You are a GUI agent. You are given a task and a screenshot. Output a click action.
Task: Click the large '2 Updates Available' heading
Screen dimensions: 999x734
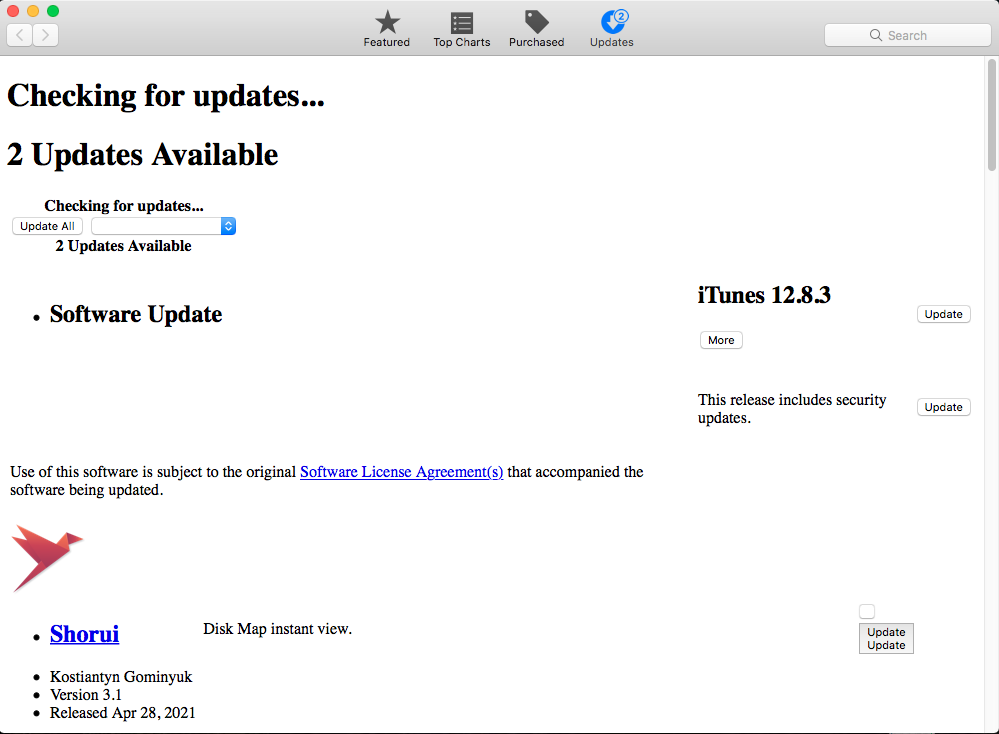coord(143,155)
